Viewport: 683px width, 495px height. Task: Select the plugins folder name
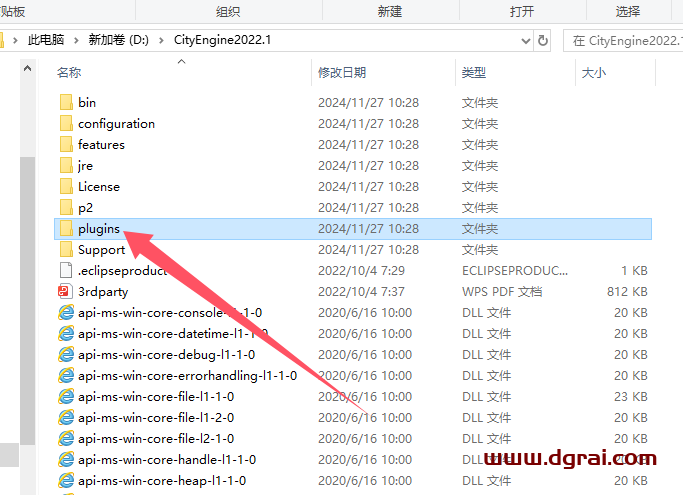click(x=99, y=229)
